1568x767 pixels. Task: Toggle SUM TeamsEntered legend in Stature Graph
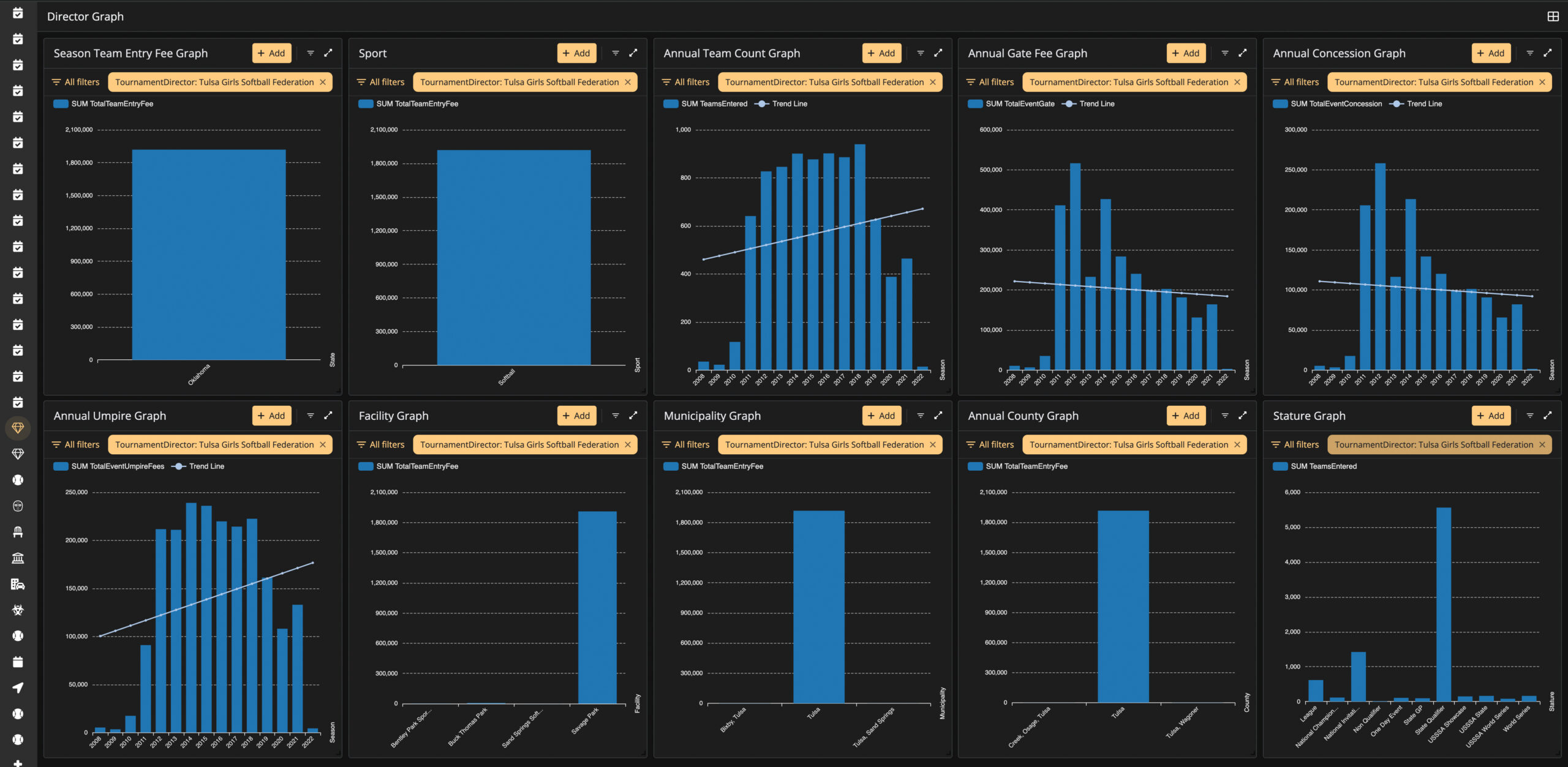[x=1315, y=466]
